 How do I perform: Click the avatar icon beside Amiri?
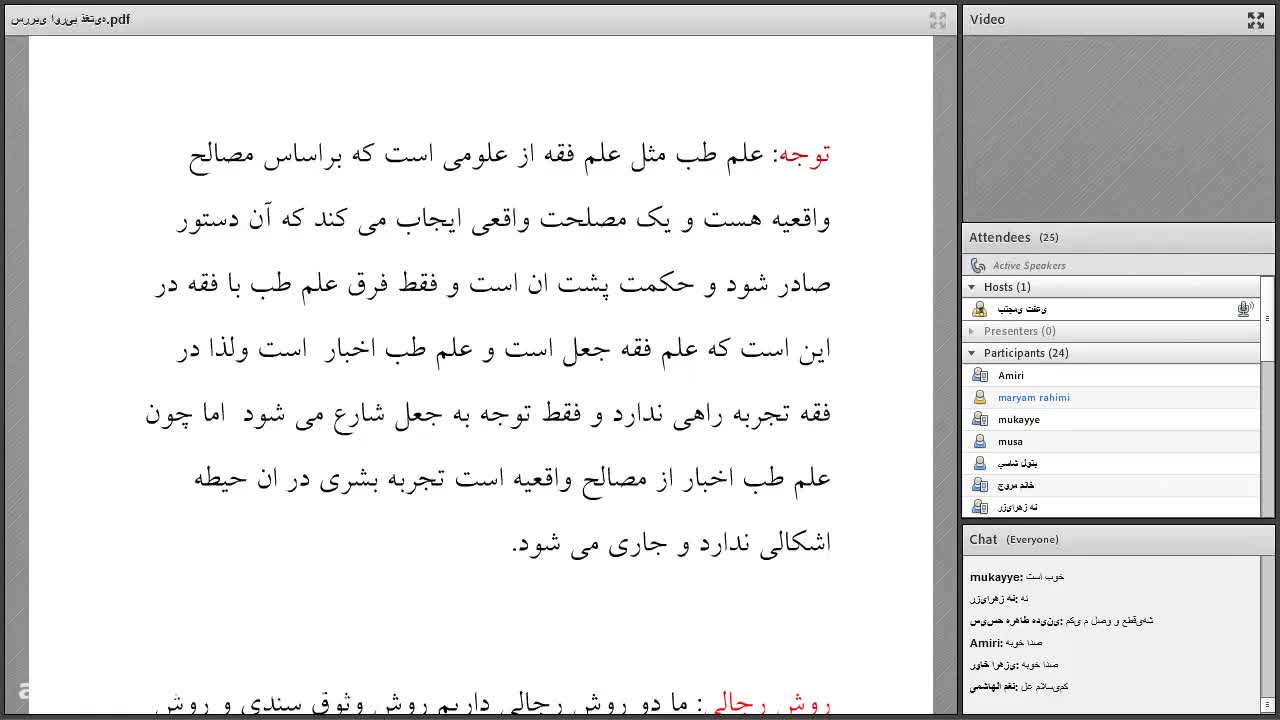[980, 375]
